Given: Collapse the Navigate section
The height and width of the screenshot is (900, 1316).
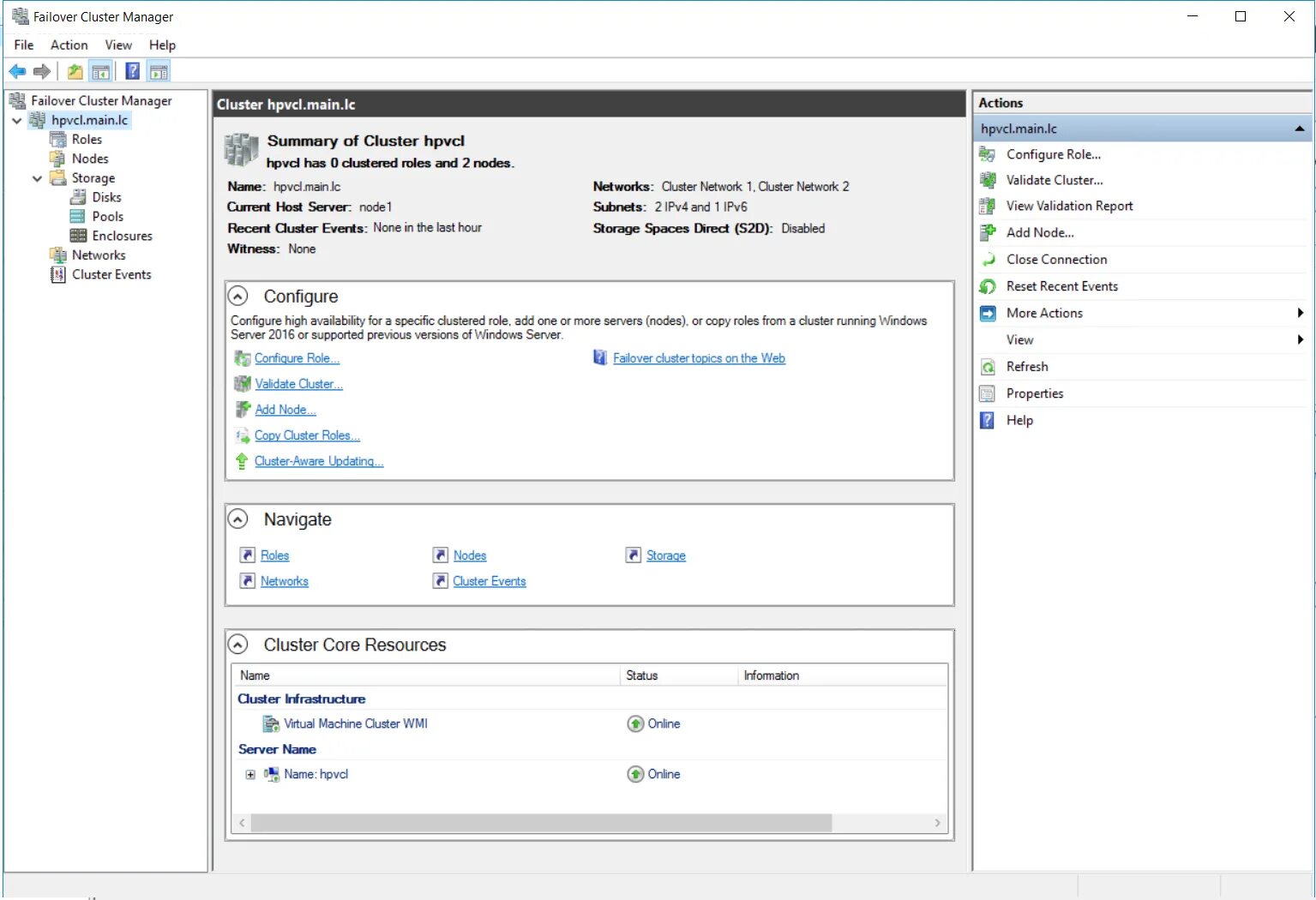Looking at the screenshot, I should pyautogui.click(x=238, y=519).
